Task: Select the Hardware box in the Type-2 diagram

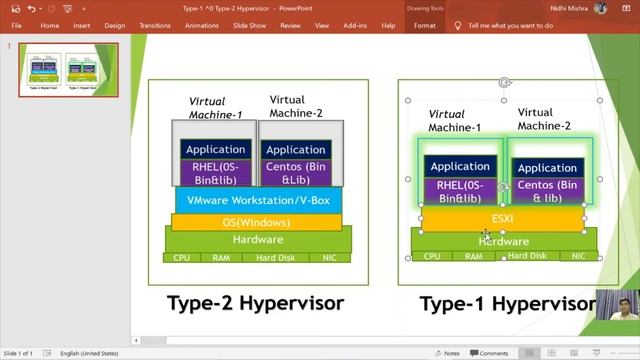Action: coord(258,240)
